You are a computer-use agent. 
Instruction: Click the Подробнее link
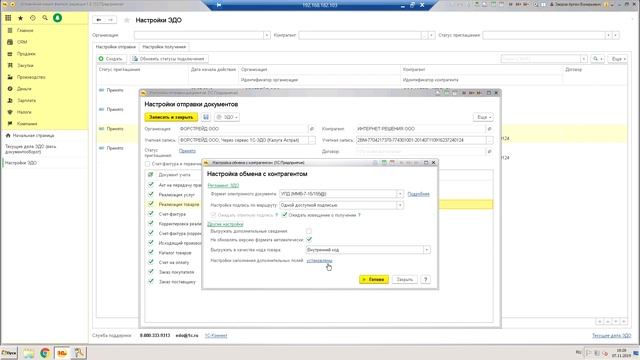click(x=418, y=194)
